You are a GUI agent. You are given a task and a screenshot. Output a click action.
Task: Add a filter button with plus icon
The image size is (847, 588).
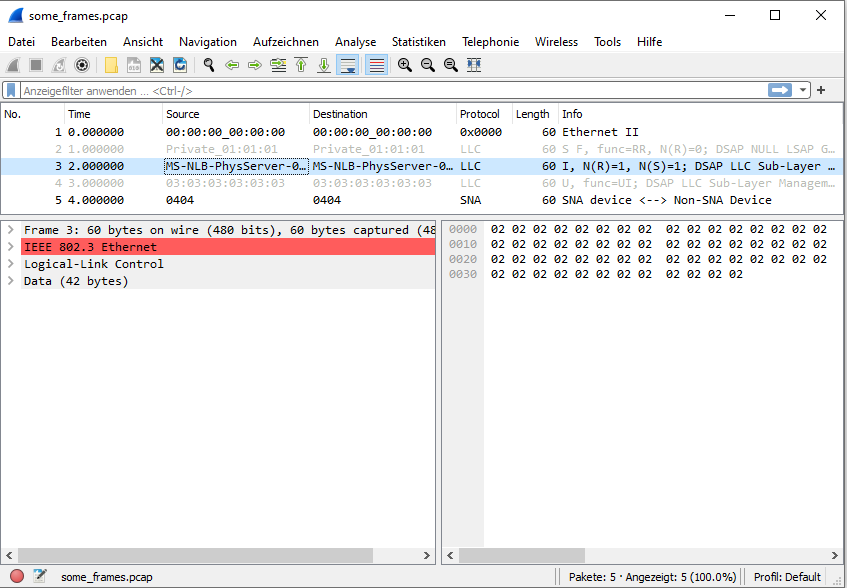pos(821,90)
